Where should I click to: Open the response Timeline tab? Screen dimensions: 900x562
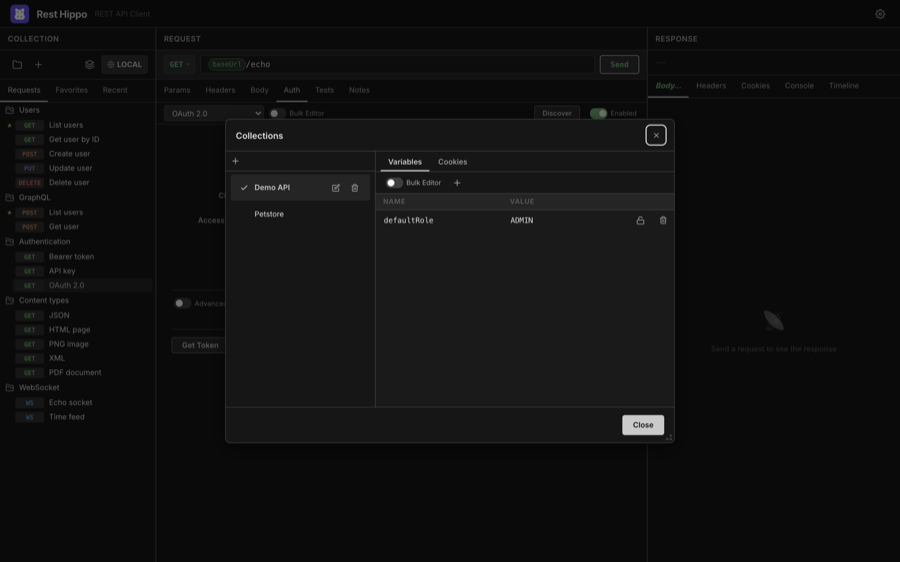(844, 86)
